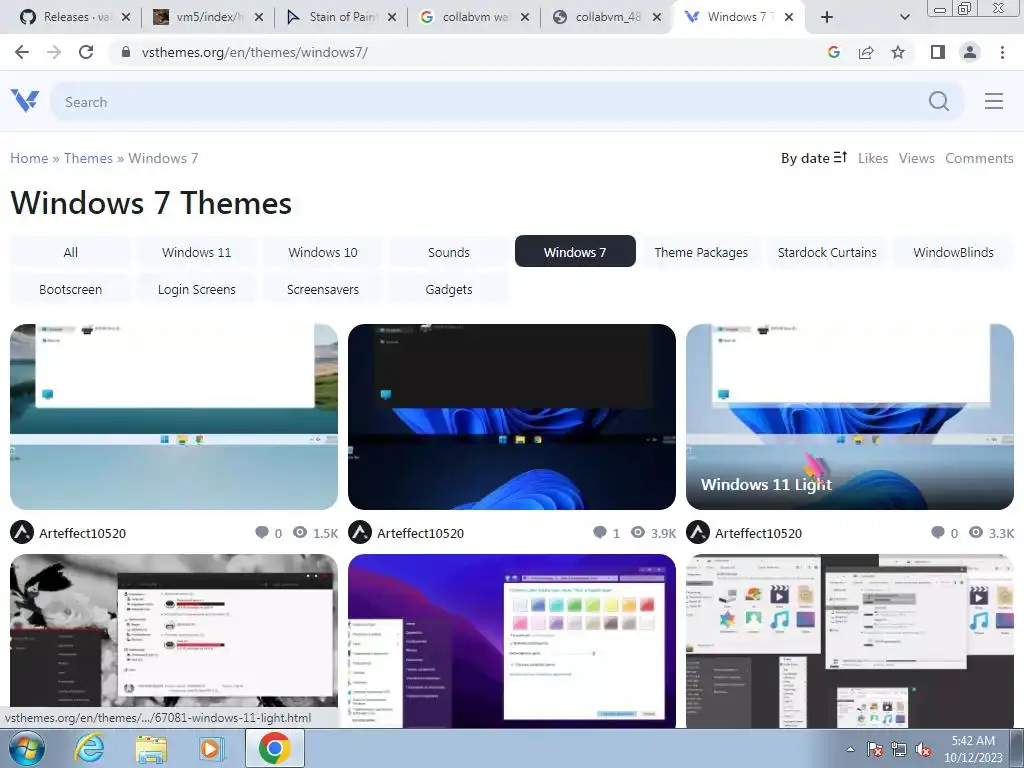Select the Theme Packages filter

pyautogui.click(x=701, y=252)
